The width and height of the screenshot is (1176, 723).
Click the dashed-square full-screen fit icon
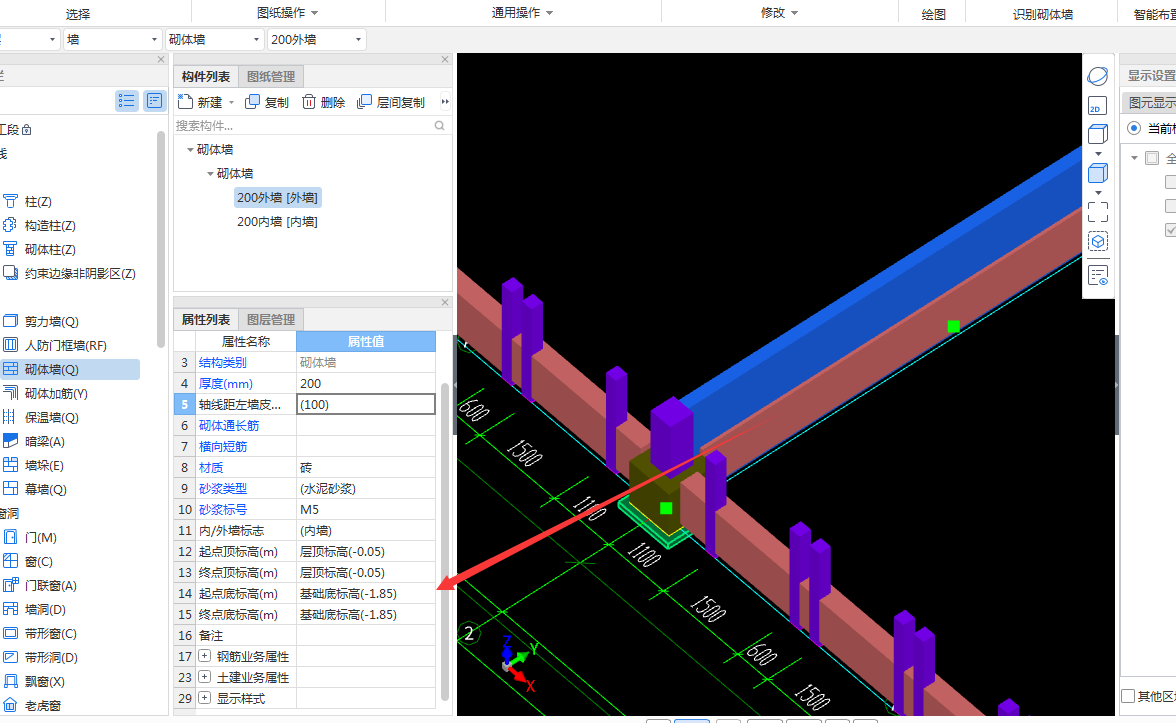(1097, 212)
